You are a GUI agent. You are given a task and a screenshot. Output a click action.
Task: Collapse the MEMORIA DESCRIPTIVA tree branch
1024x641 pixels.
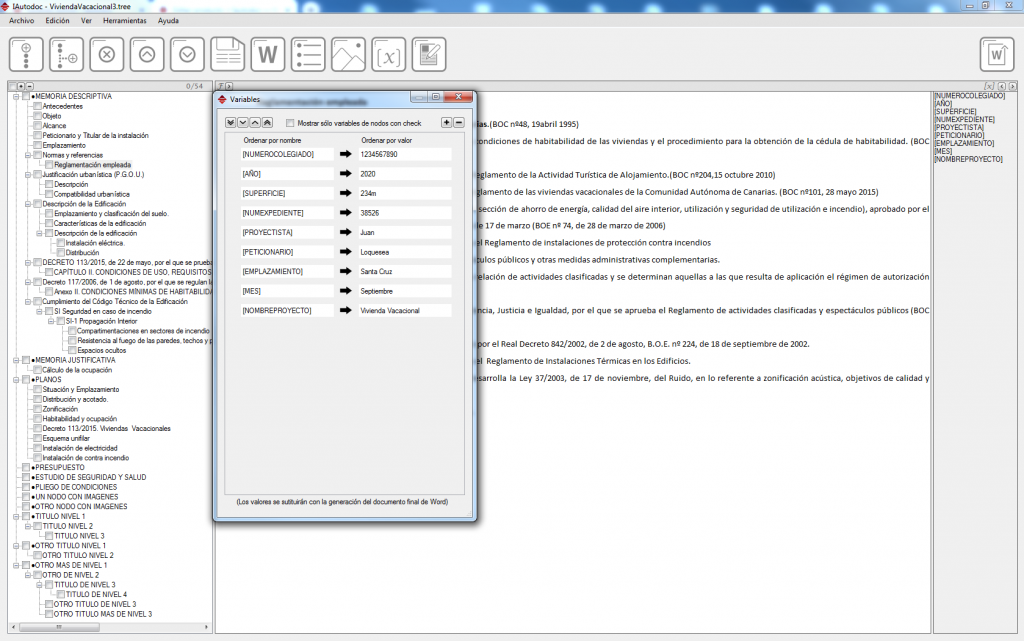click(x=16, y=96)
